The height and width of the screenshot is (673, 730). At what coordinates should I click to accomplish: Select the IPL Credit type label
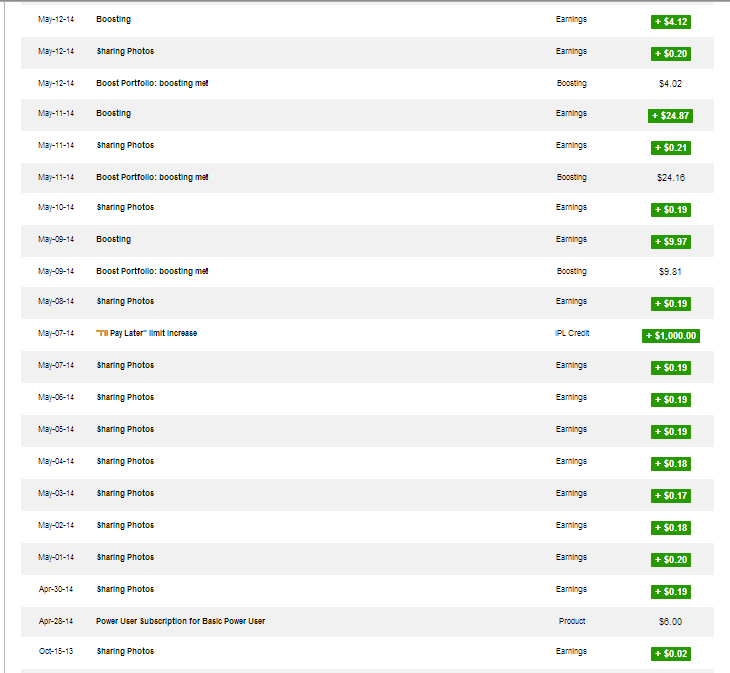point(572,333)
